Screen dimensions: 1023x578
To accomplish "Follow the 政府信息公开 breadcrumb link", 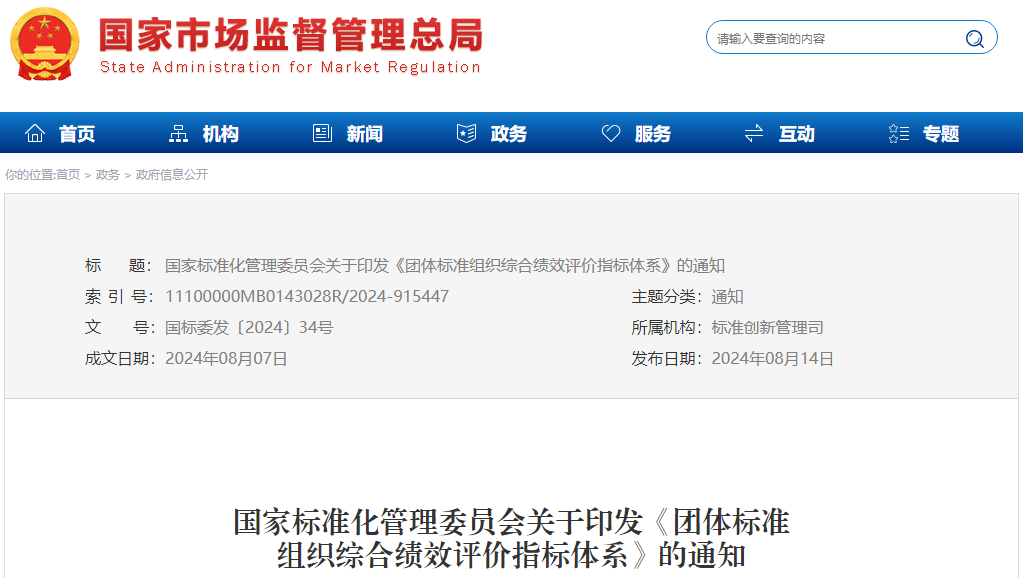I will tap(172, 175).
